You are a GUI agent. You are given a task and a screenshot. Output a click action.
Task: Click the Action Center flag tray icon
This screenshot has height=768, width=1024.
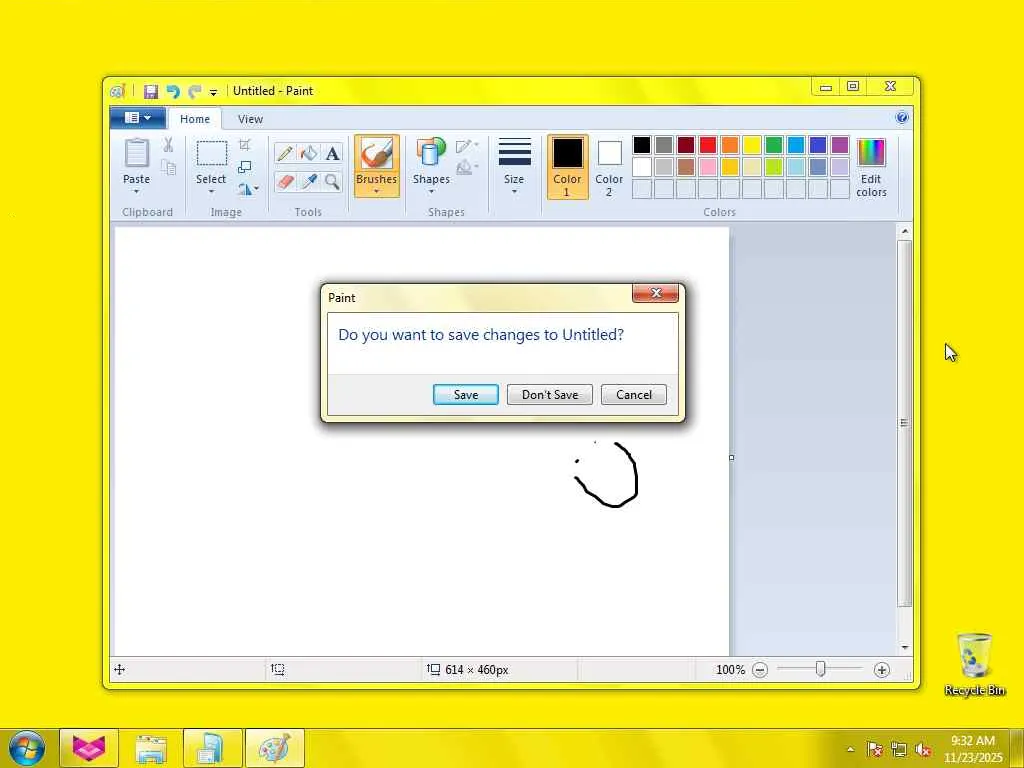(874, 750)
